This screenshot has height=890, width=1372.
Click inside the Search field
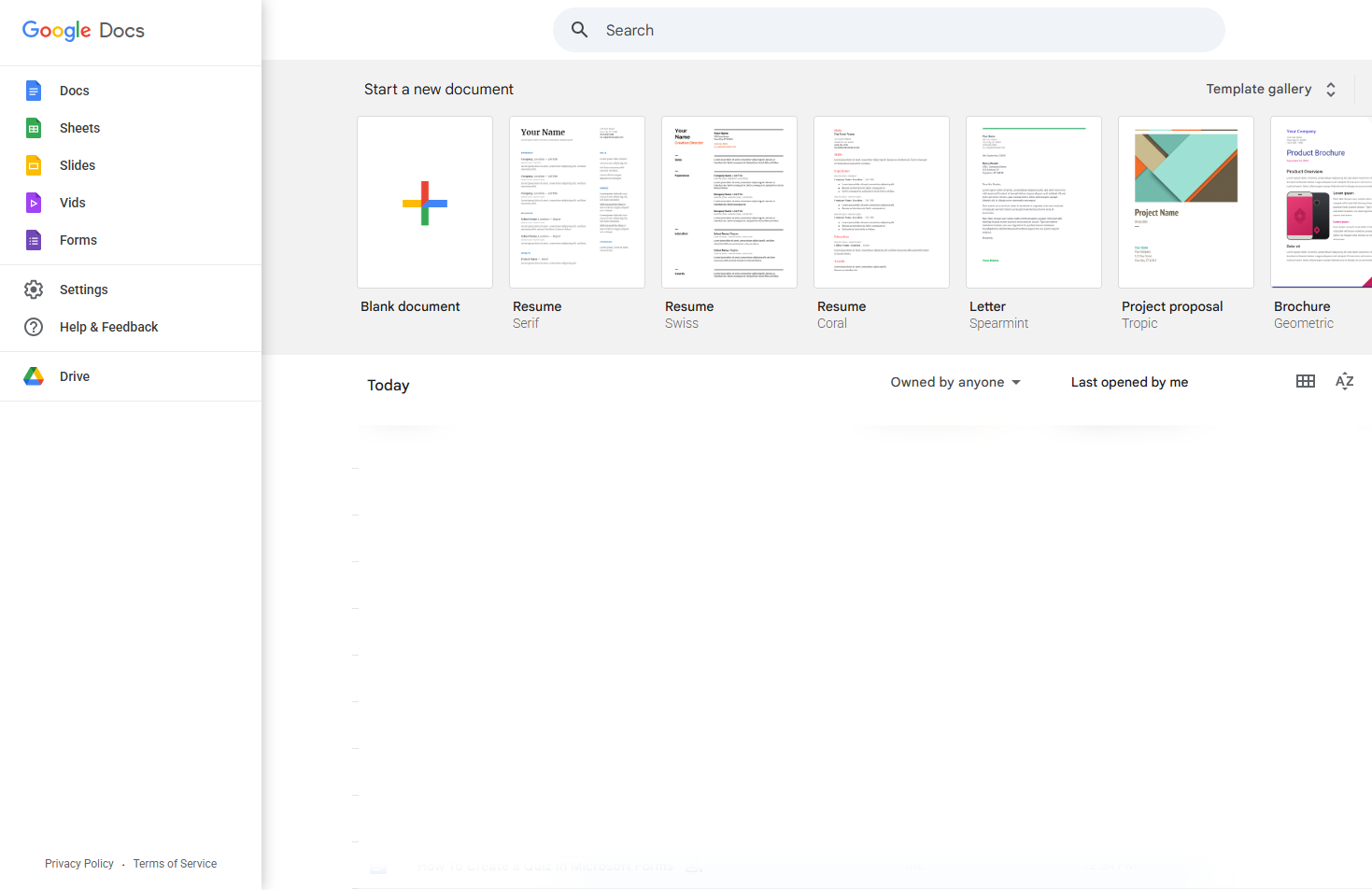pyautogui.click(x=889, y=30)
